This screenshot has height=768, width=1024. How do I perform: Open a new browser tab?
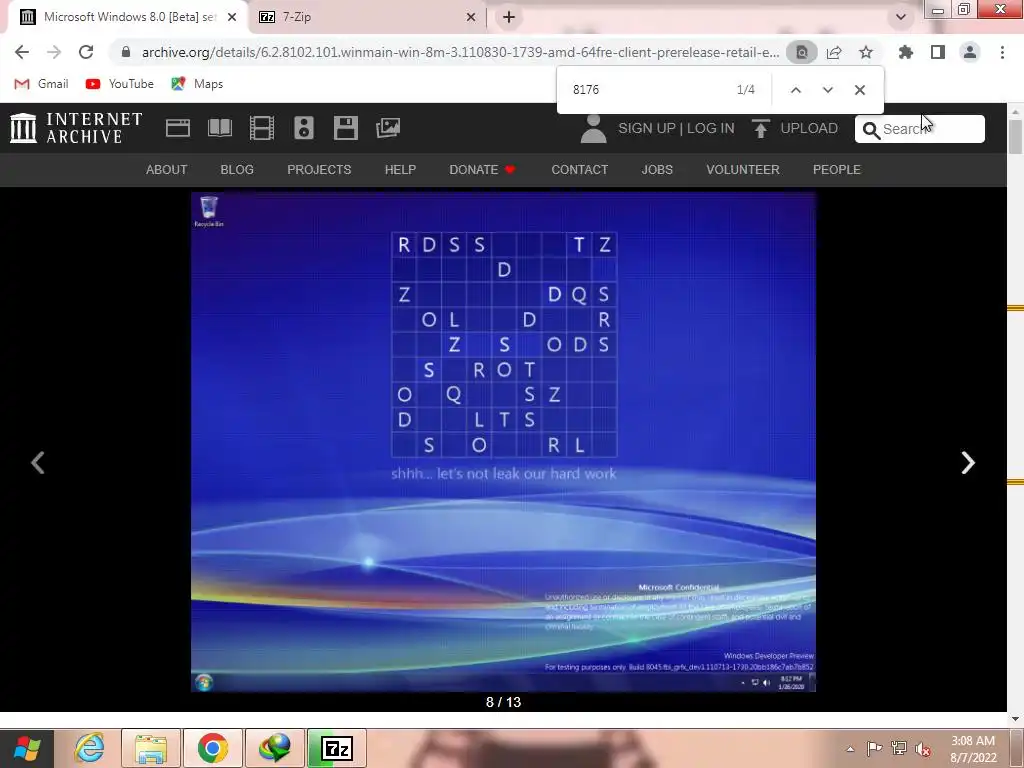[509, 17]
